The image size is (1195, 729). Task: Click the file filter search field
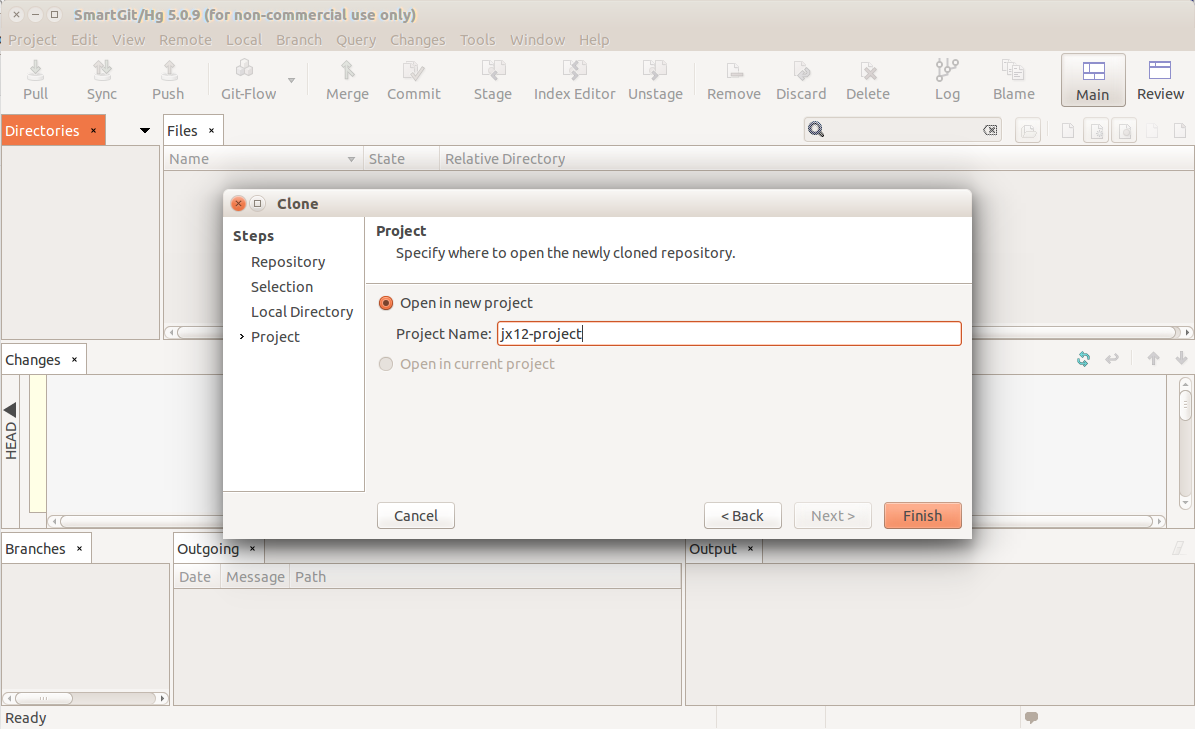point(903,130)
